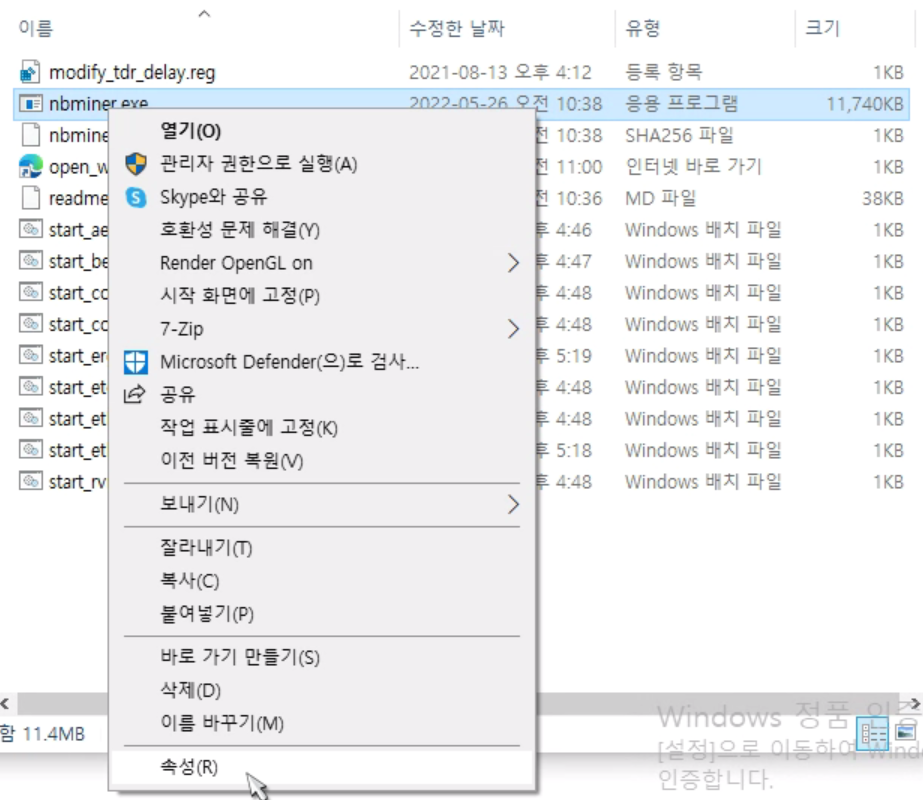Image resolution: width=923 pixels, height=800 pixels.
Task: Expand the 7-Zip submenu
Action: pos(513,328)
